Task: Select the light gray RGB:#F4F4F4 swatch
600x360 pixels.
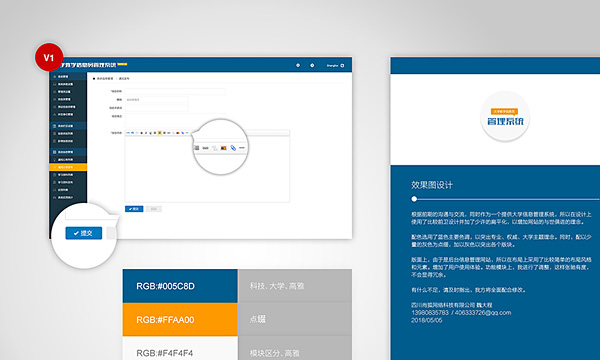Action: click(180, 349)
